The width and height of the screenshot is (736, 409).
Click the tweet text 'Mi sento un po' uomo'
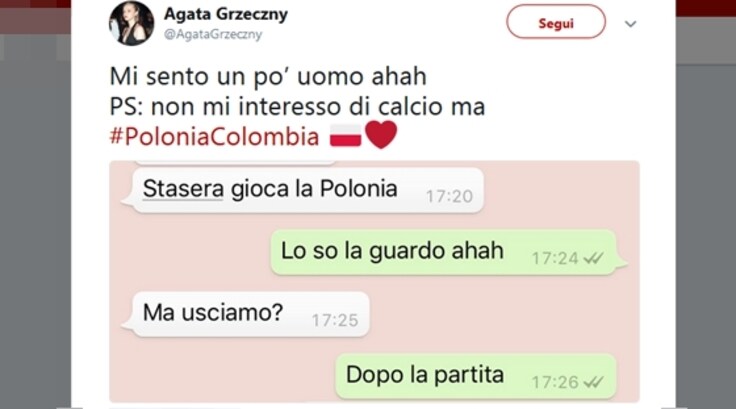pyautogui.click(x=237, y=77)
